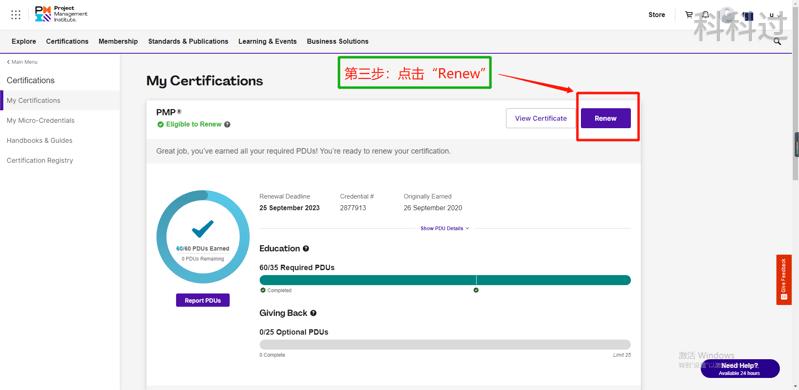Image resolution: width=799 pixels, height=390 pixels.
Task: Click the circular PDUs Earned progress ring
Action: (203, 237)
